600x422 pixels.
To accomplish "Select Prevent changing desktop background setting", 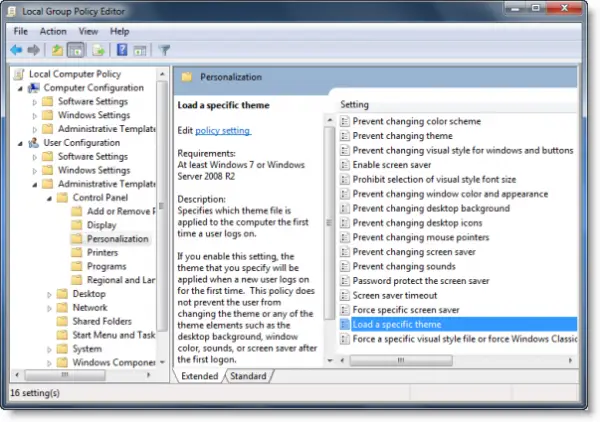I will tap(431, 209).
